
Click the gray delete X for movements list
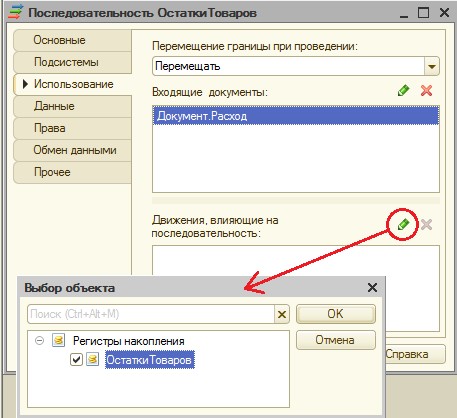[x=426, y=224]
